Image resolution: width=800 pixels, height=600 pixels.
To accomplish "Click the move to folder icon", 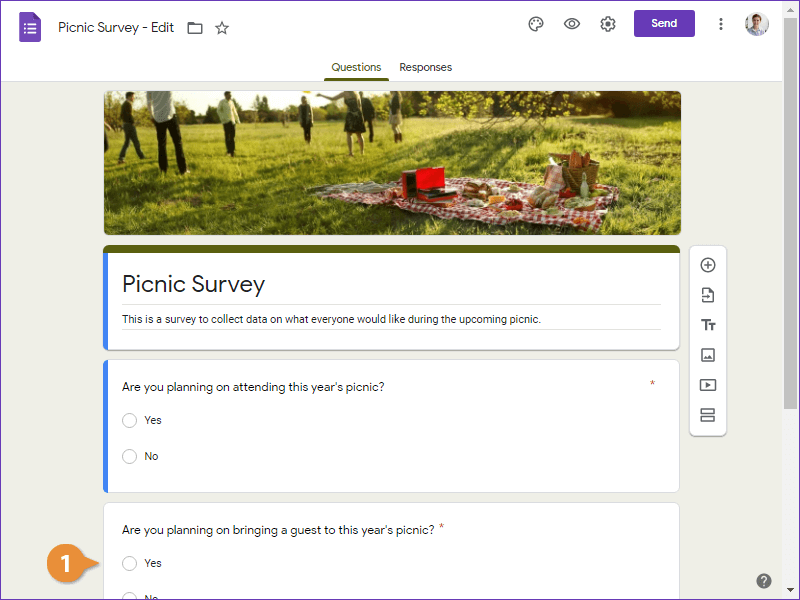I will pyautogui.click(x=195, y=28).
